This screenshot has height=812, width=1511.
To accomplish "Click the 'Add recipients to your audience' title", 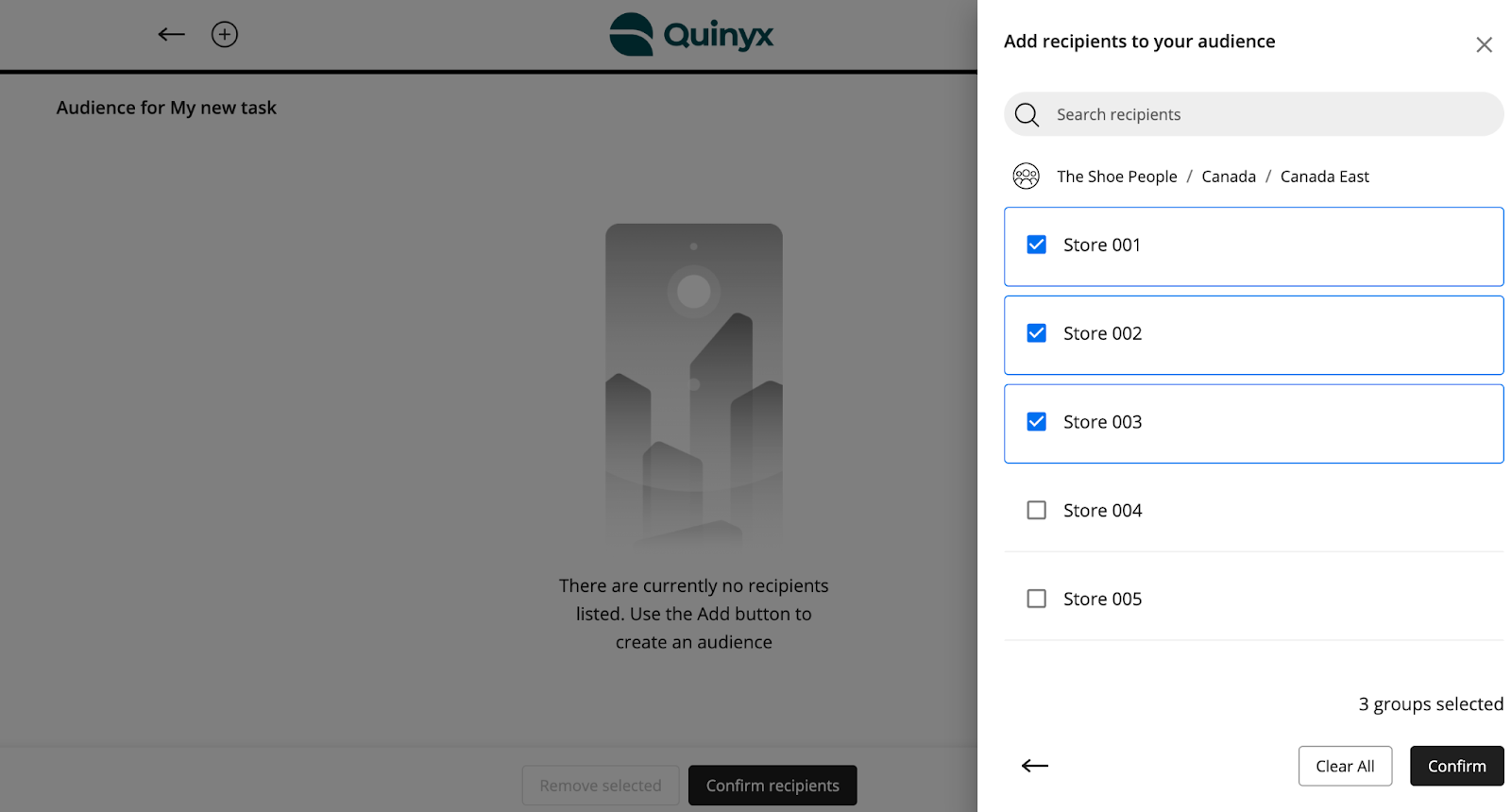I will [x=1139, y=42].
